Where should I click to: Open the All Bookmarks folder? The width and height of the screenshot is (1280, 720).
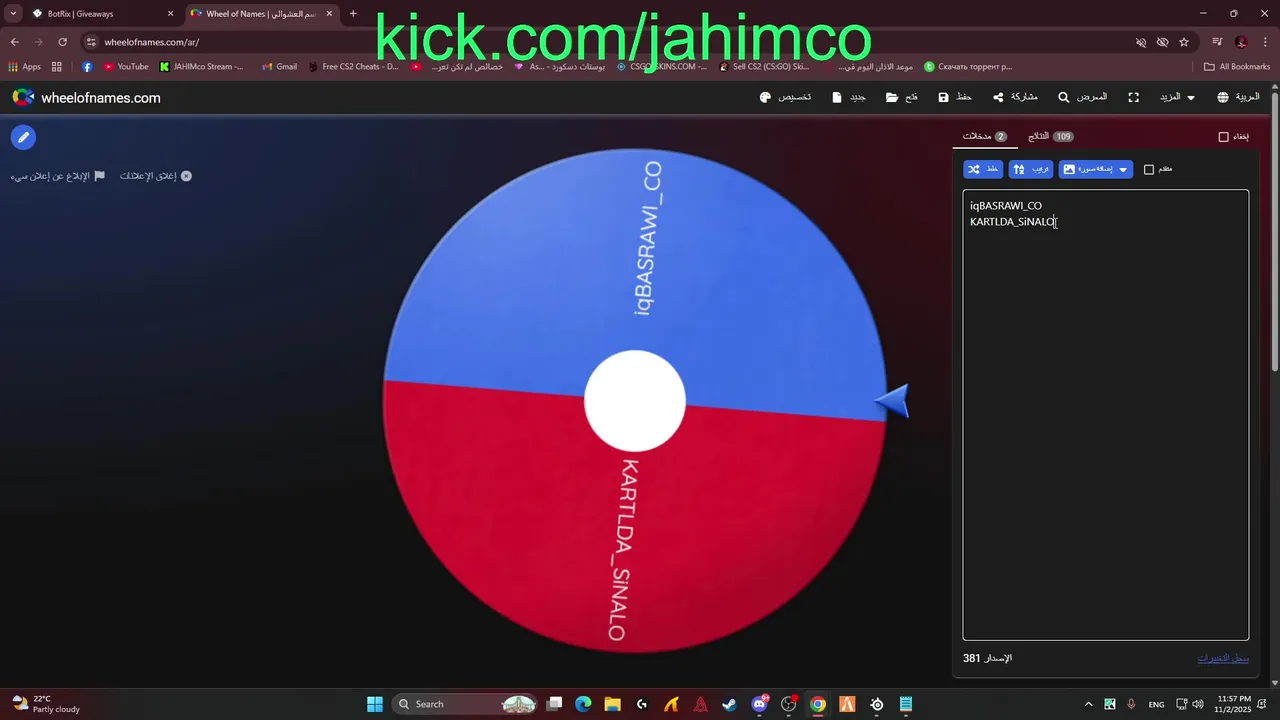(1237, 67)
